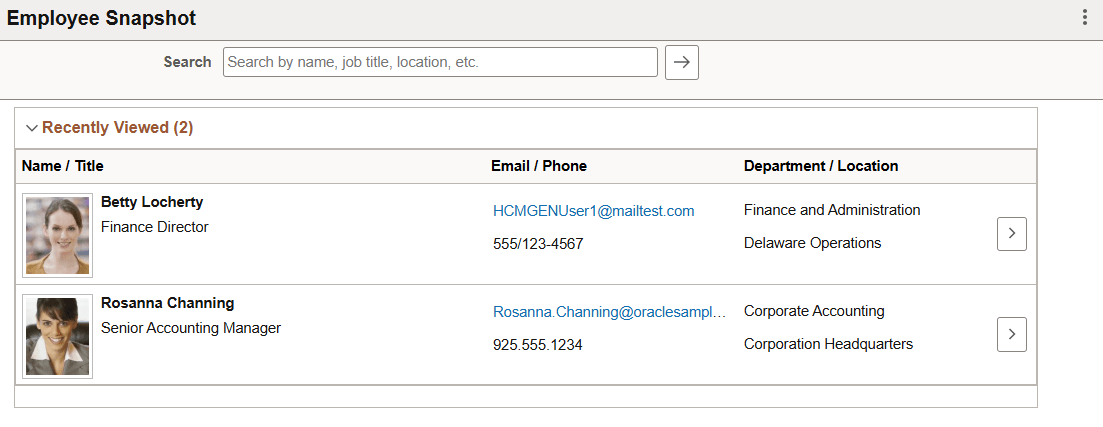Viewport: 1103px width, 427px height.
Task: Open Betty Locherty's details chevron
Action: 1011,233
